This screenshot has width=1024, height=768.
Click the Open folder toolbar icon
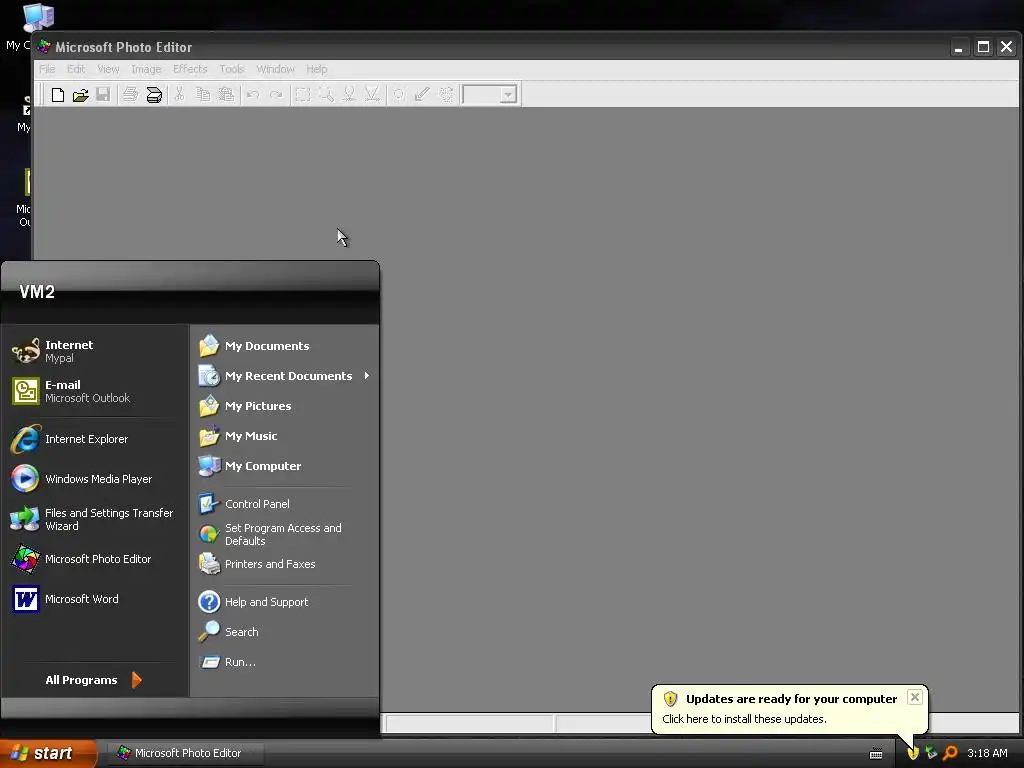pyautogui.click(x=80, y=95)
